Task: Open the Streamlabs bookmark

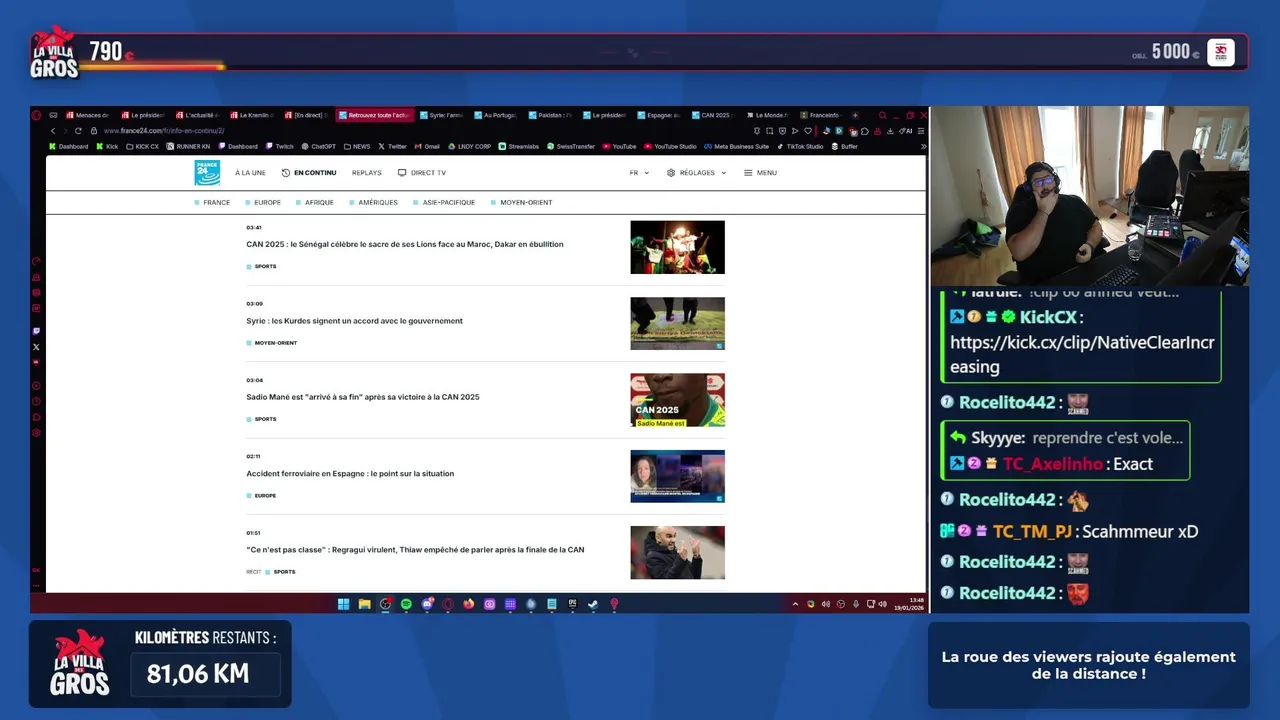Action: (519, 146)
